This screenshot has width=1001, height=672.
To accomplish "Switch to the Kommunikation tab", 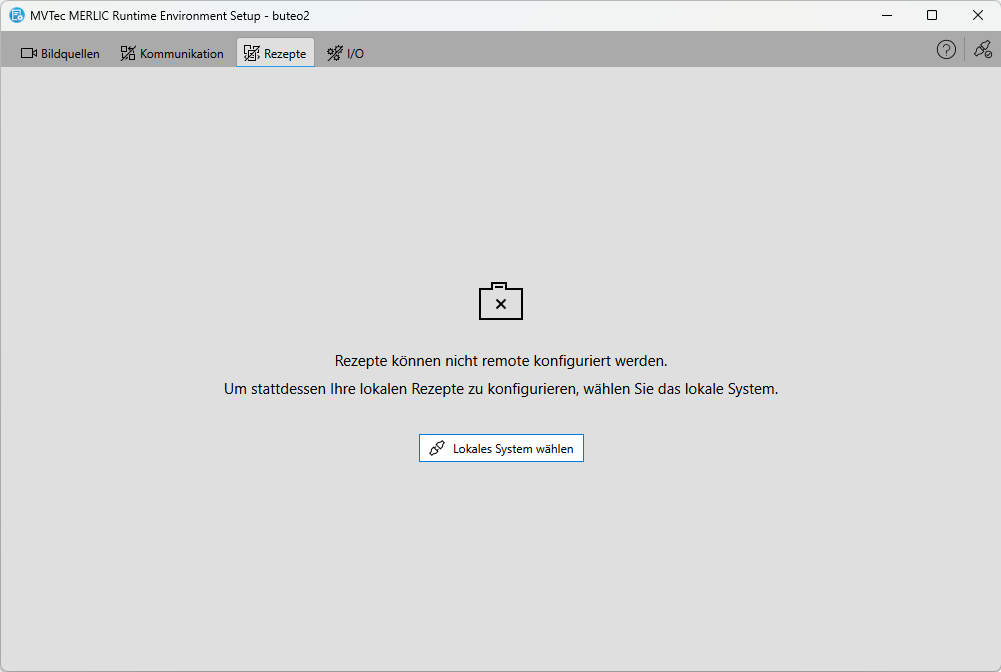I will coord(172,53).
